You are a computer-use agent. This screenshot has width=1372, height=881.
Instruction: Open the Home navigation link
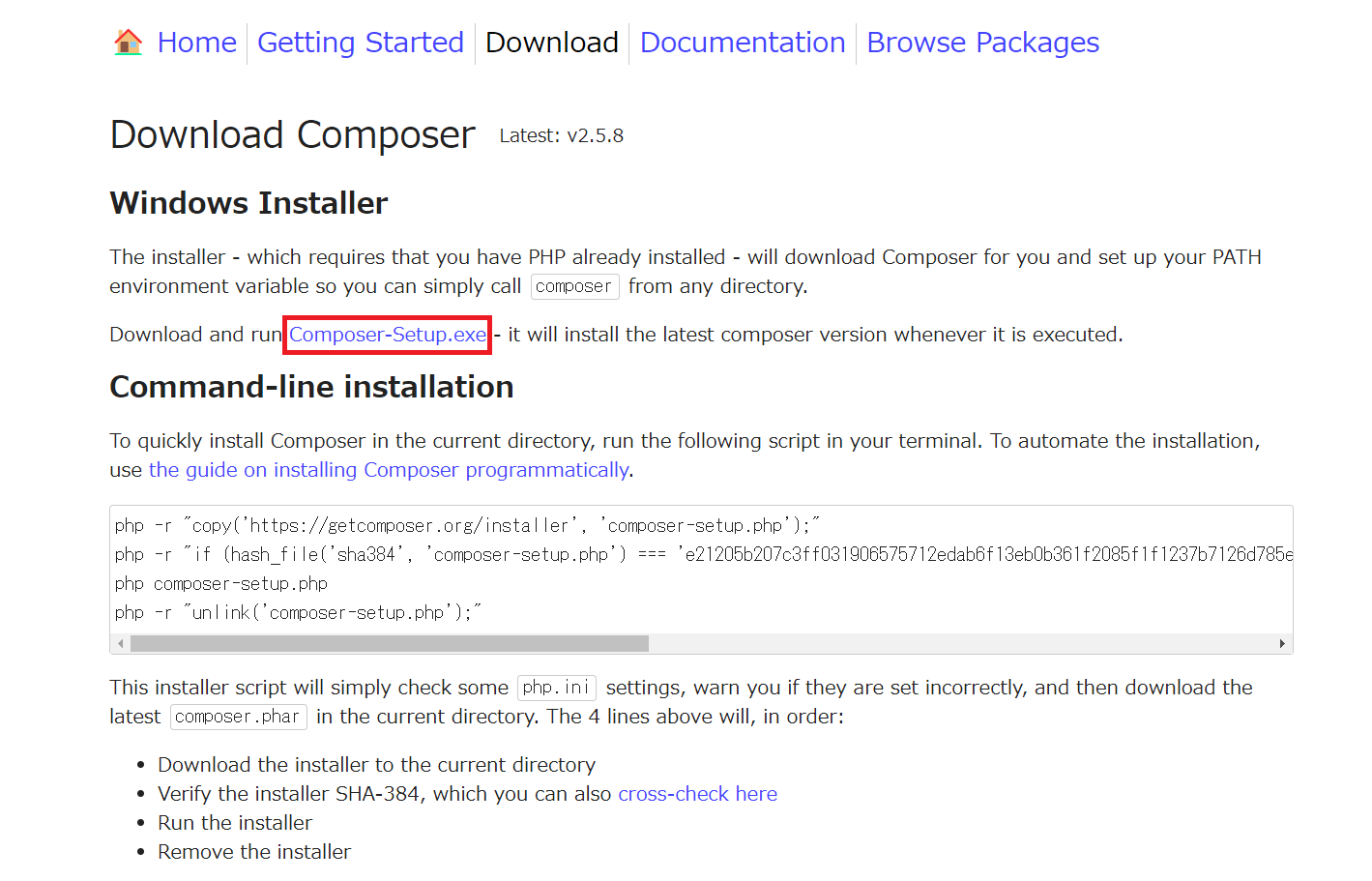196,43
